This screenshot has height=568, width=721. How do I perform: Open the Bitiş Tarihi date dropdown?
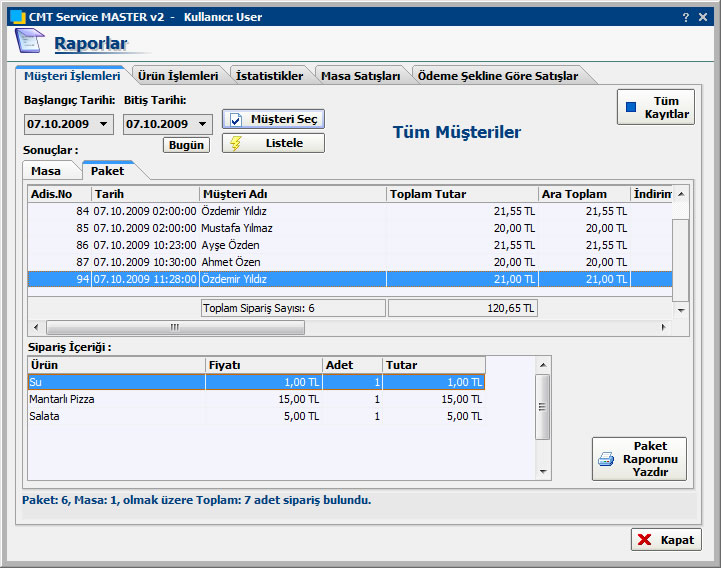pos(203,124)
